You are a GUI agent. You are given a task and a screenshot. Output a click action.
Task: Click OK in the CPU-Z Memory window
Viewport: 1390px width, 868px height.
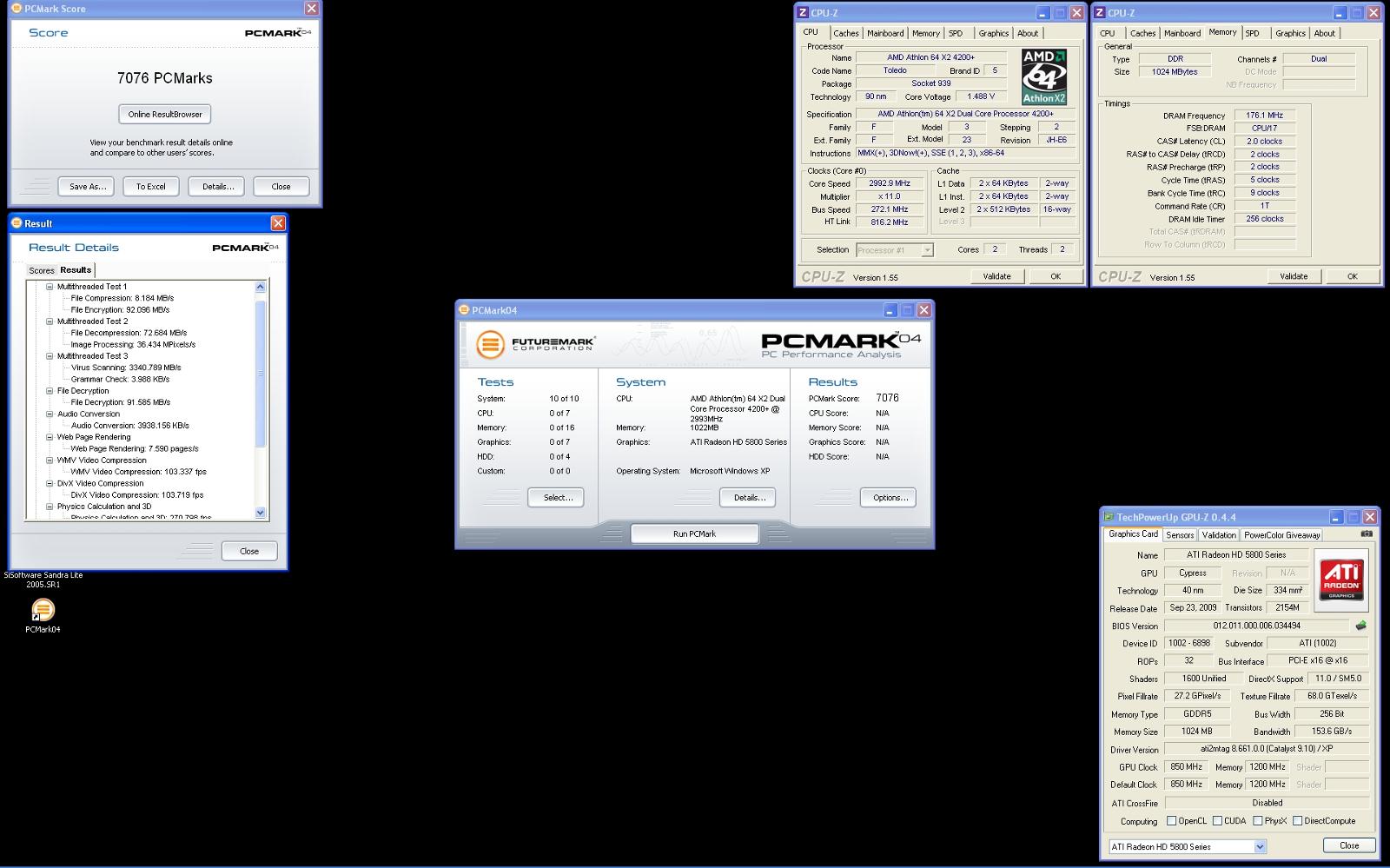point(1352,276)
